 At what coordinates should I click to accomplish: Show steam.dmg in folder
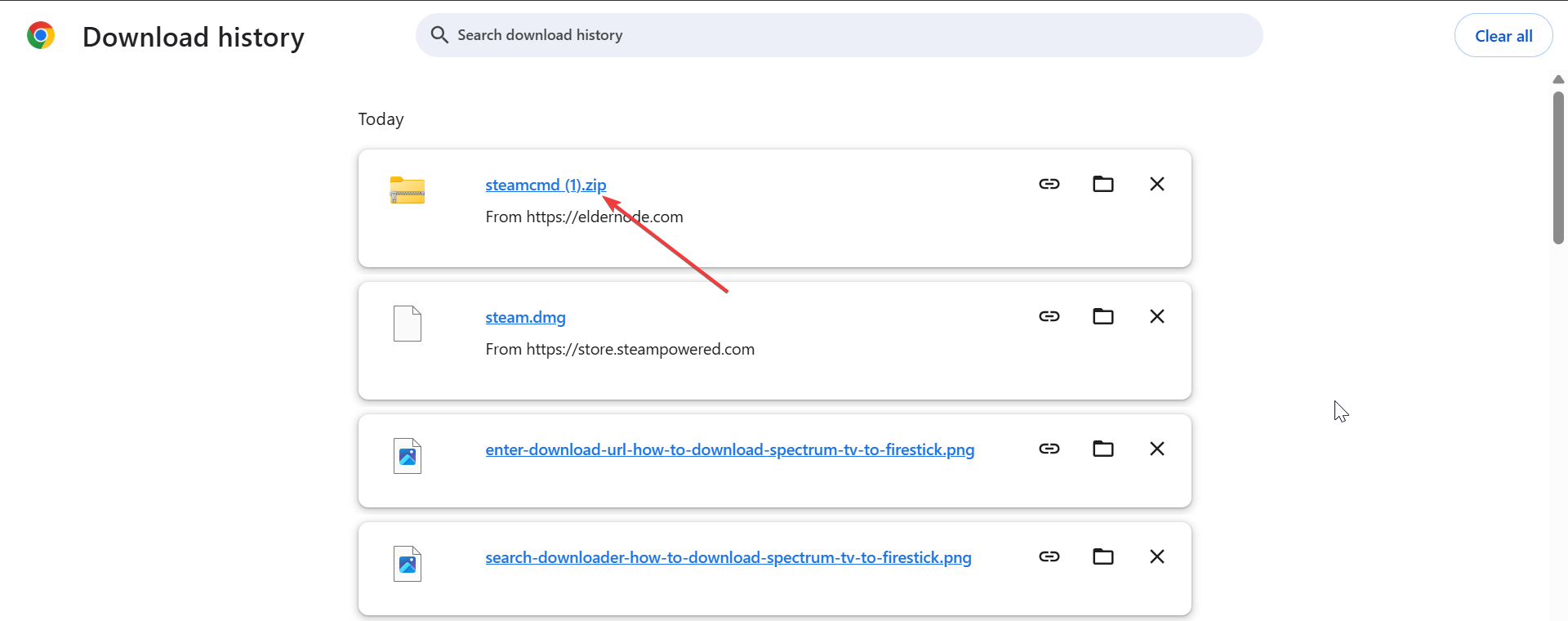click(x=1102, y=316)
